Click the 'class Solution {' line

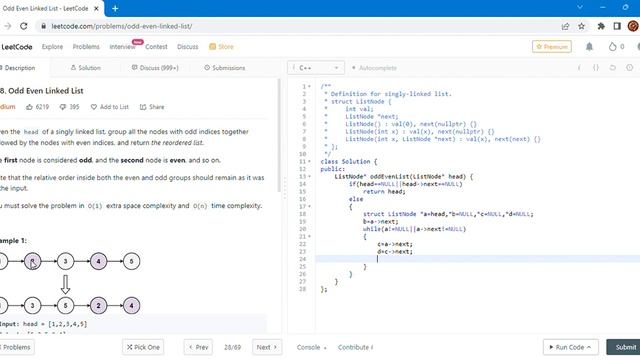point(349,162)
